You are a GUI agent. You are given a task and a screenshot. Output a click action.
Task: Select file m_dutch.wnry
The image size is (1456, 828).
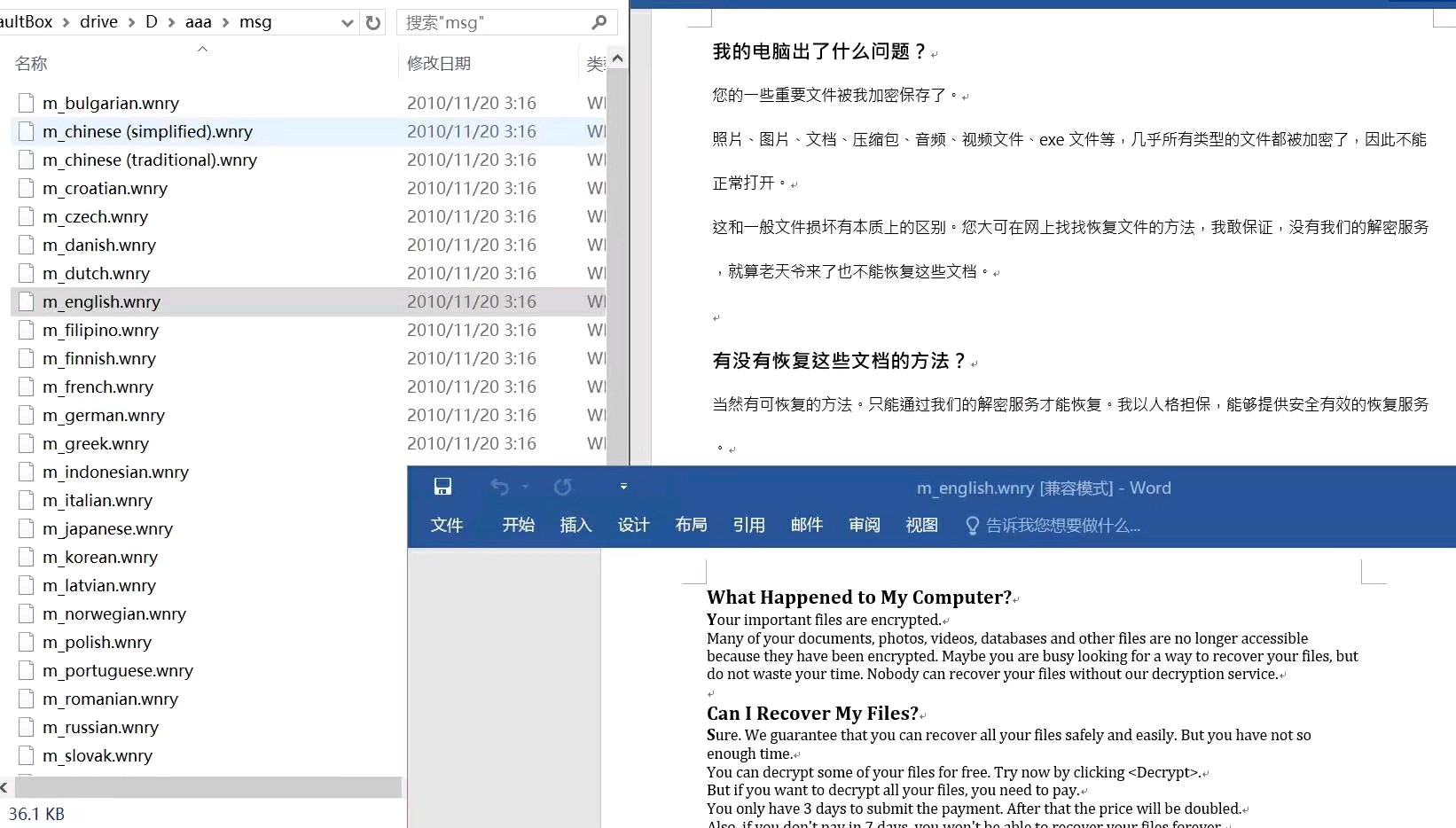(x=96, y=273)
